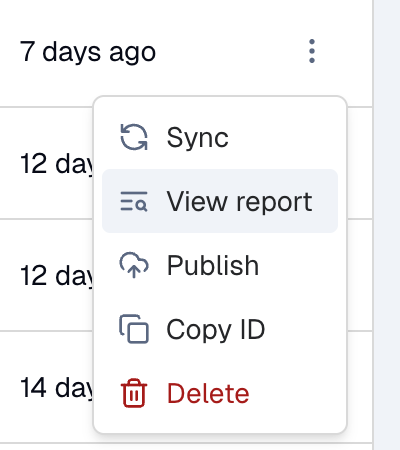Click the circular arrows Sync icon
Viewport: 400px width, 450px height.
[134, 137]
